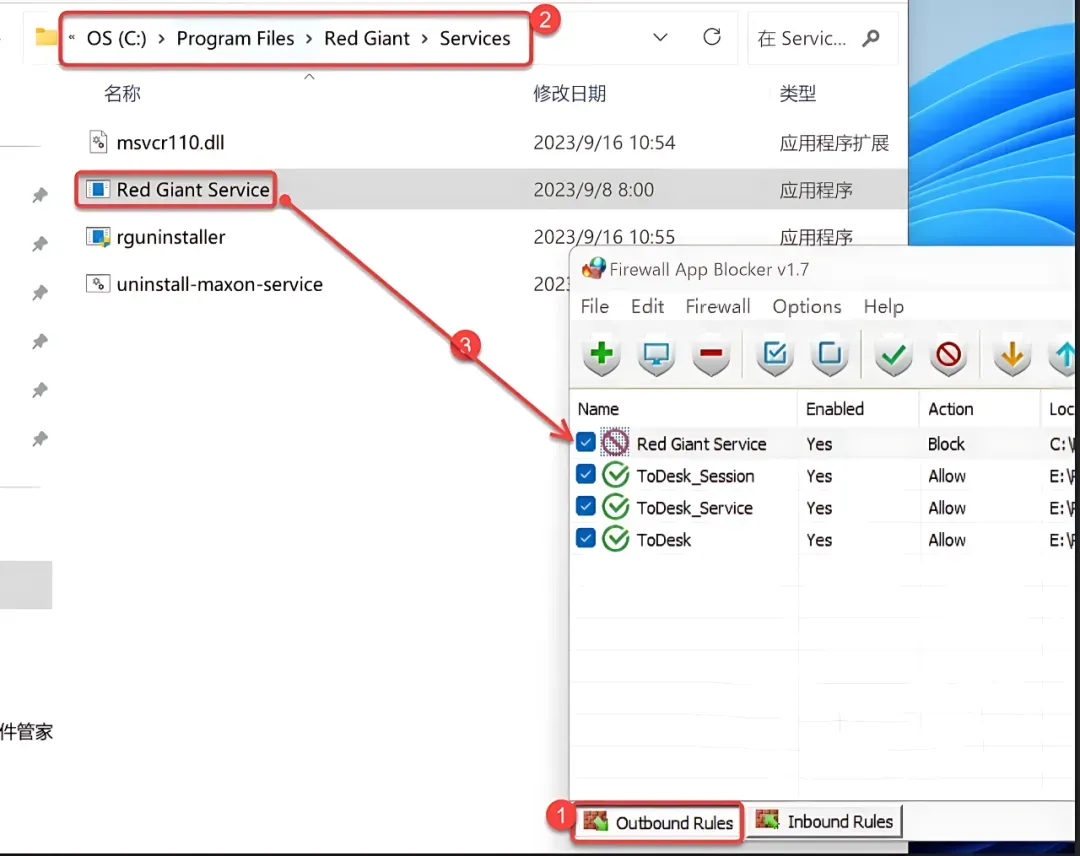
Task: Click the 应用程序扩展 type cell
Action: 833,143
